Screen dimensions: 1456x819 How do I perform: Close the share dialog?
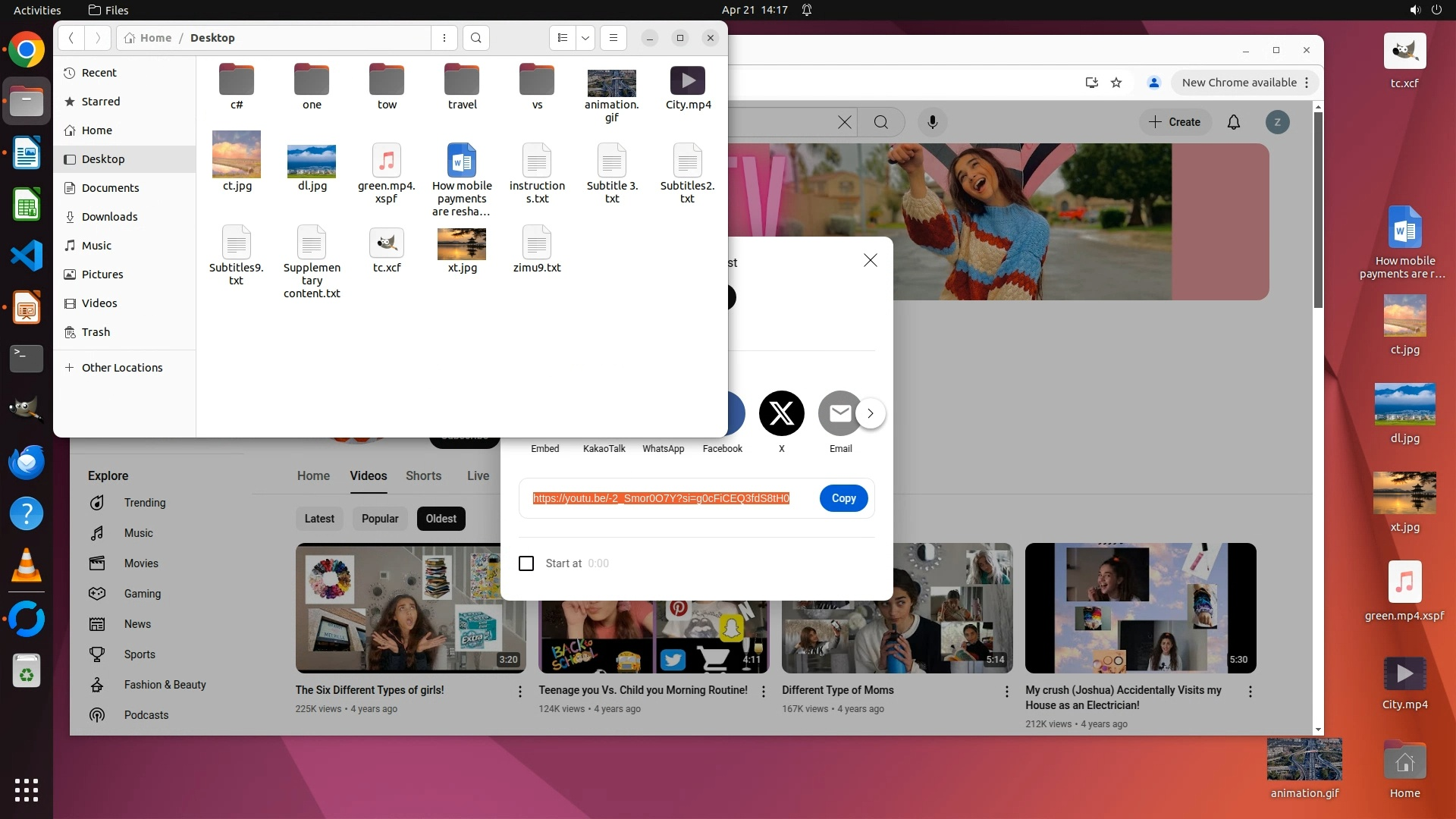pyautogui.click(x=871, y=260)
